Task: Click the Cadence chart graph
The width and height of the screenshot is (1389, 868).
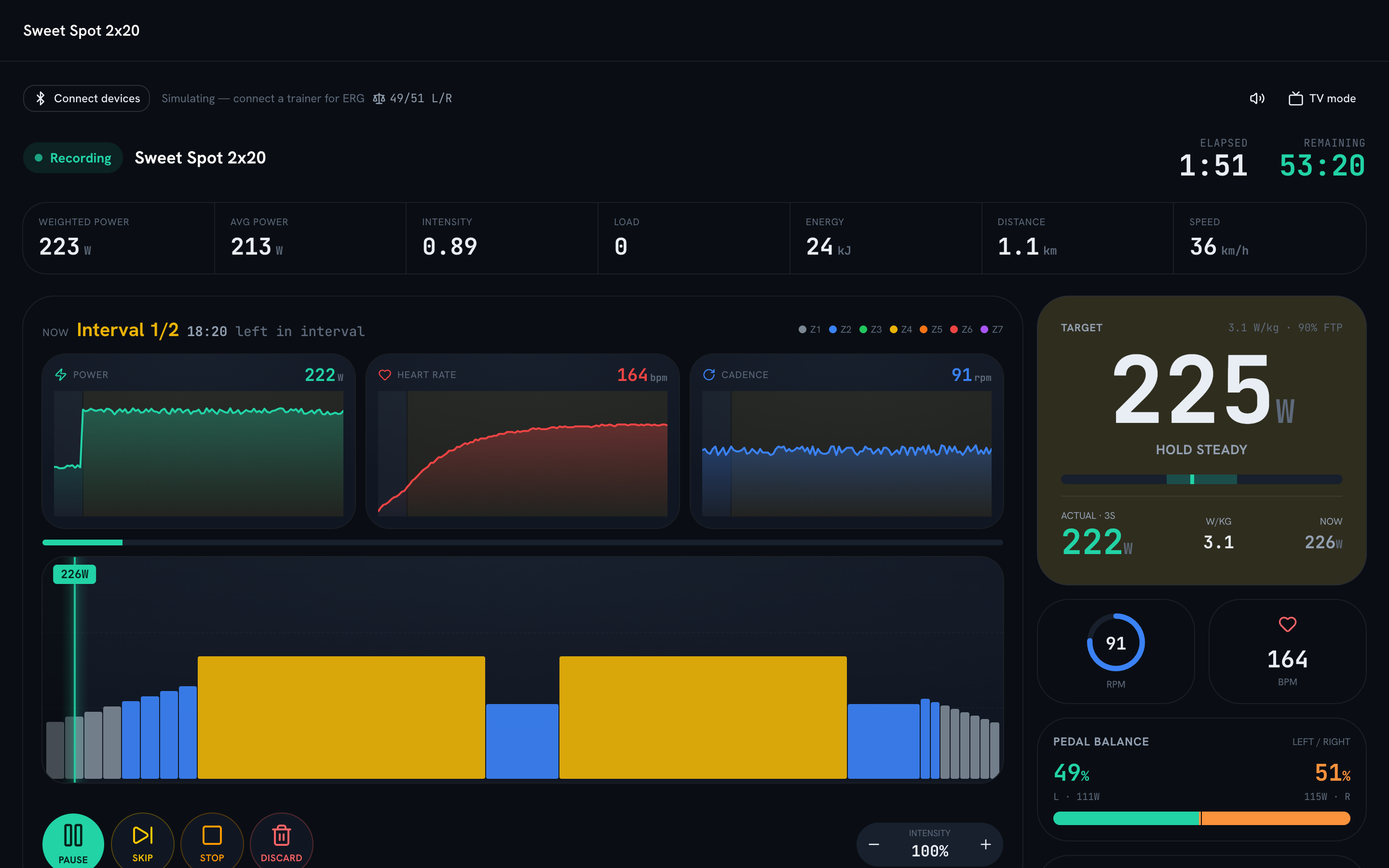Action: tap(846, 453)
